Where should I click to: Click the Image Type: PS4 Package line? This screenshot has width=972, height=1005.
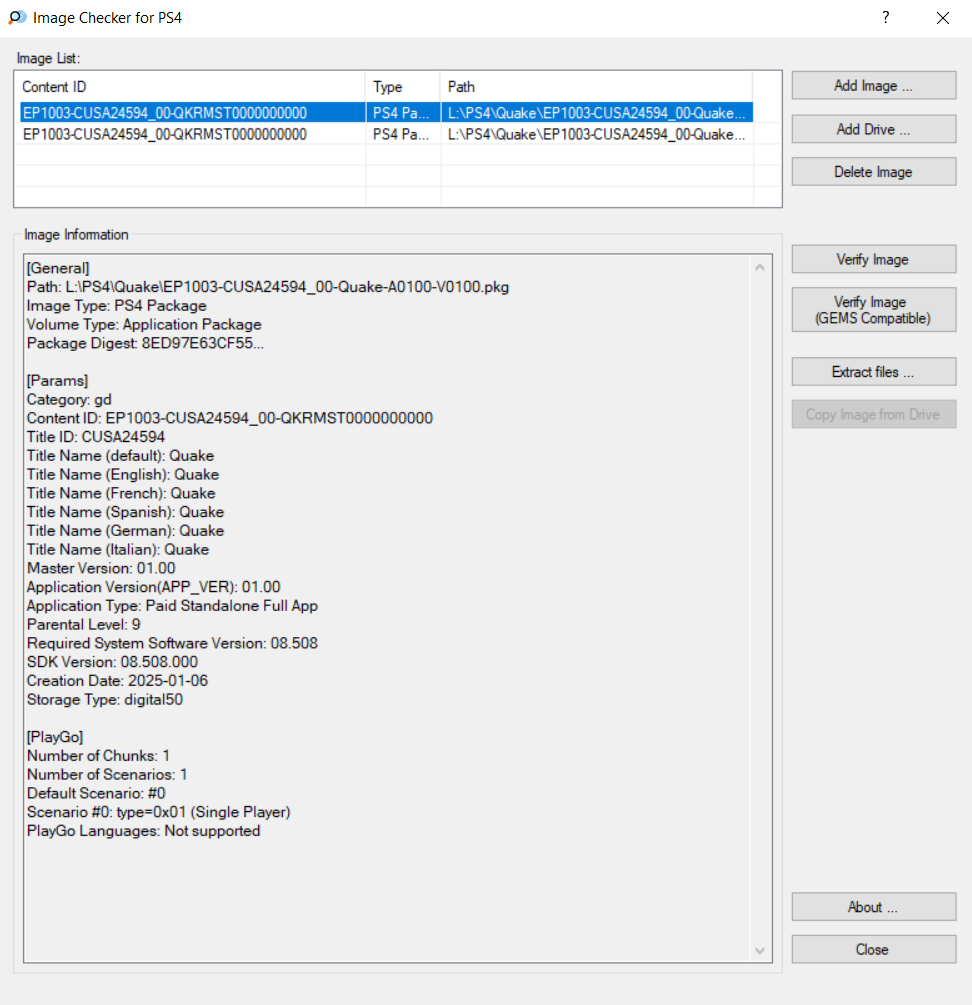(x=117, y=306)
